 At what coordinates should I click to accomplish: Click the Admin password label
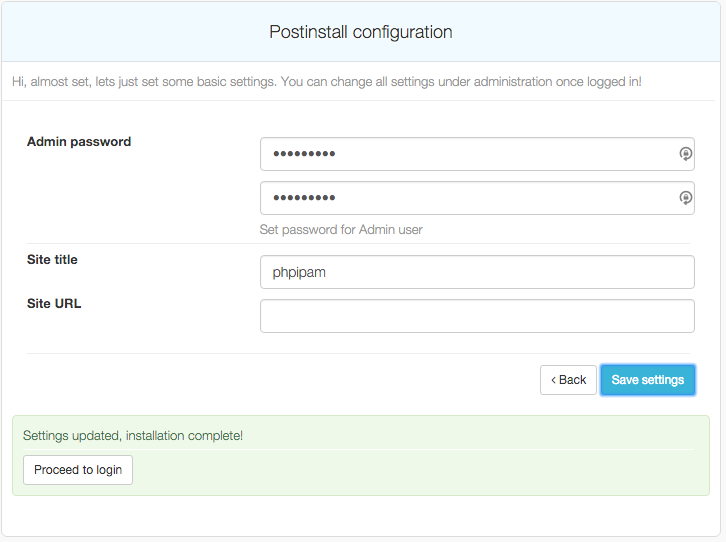tap(79, 142)
